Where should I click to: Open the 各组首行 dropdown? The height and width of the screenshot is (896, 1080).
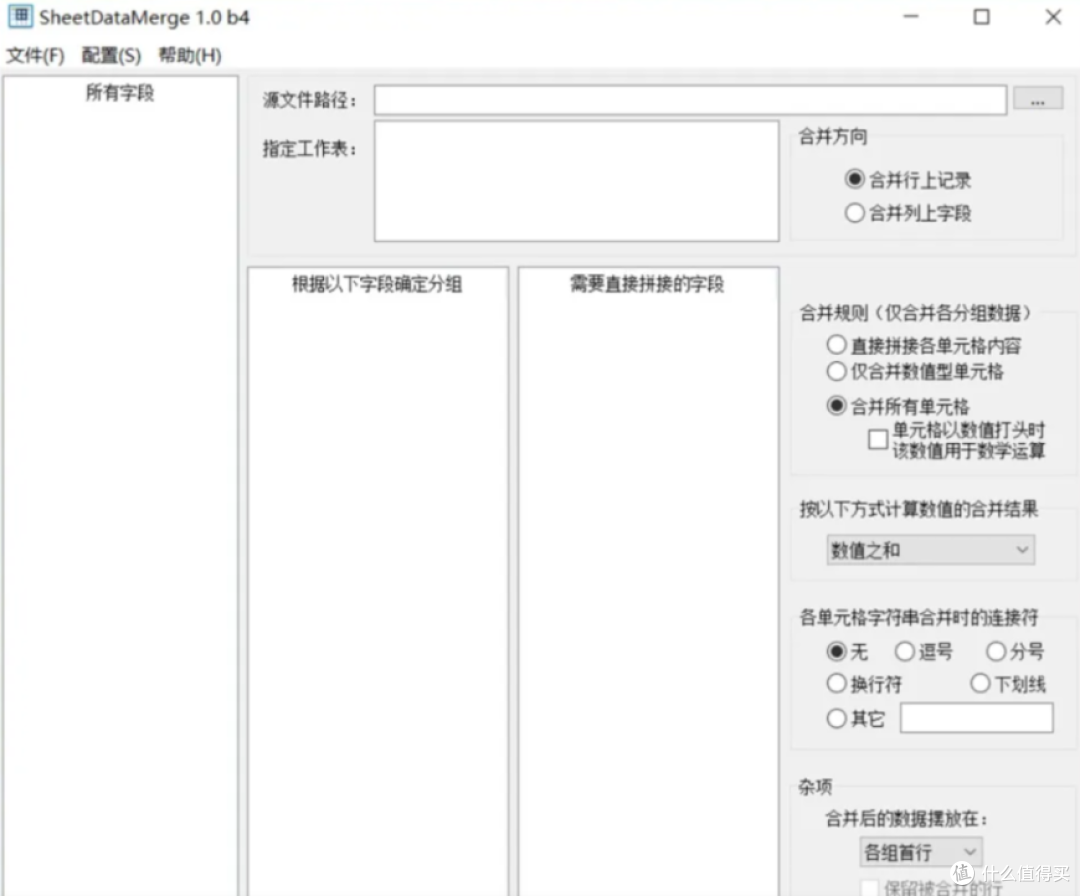[x=921, y=852]
